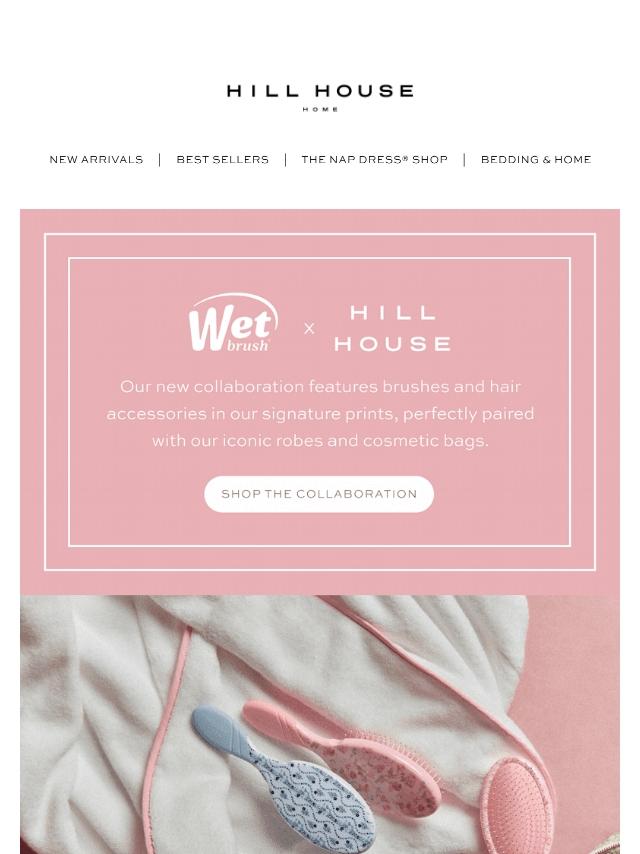Image resolution: width=640 pixels, height=854 pixels.
Task: Open the New Arrivals navigation link
Action: (x=96, y=160)
